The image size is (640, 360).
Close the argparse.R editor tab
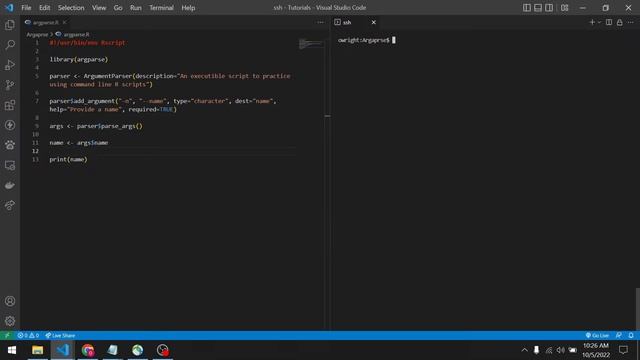64,22
